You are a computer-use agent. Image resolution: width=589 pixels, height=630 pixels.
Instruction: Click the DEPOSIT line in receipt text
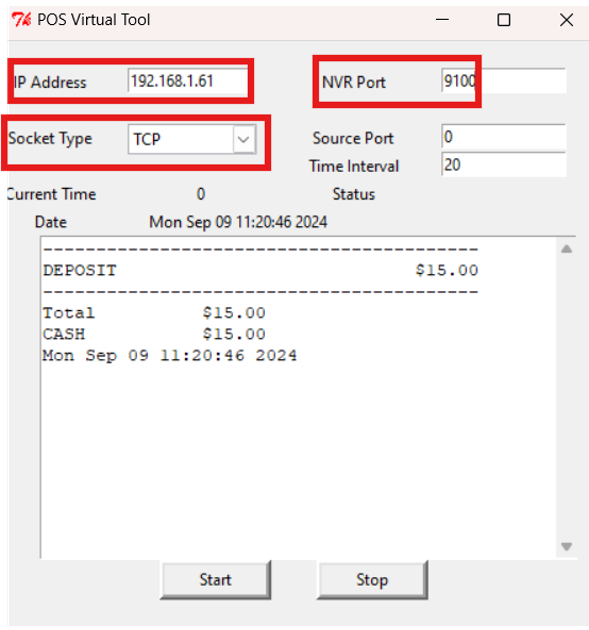tap(261, 270)
